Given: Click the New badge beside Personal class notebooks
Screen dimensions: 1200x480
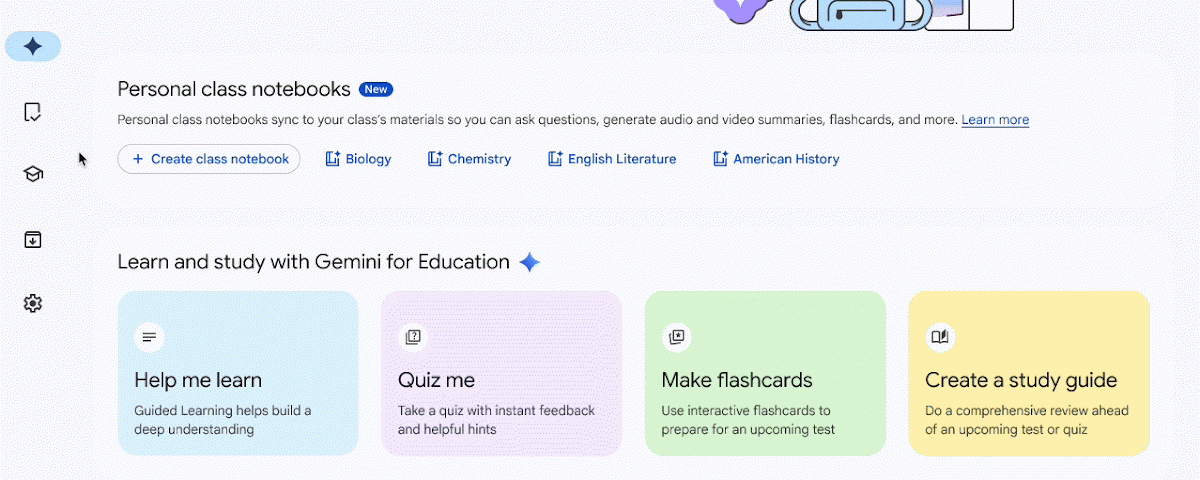Looking at the screenshot, I should 376,89.
